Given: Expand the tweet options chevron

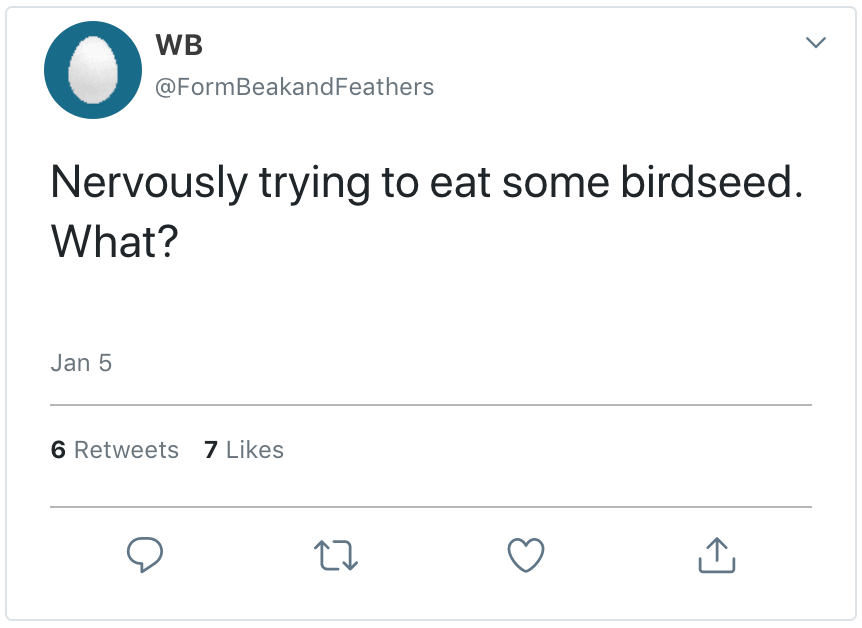Looking at the screenshot, I should click(816, 43).
